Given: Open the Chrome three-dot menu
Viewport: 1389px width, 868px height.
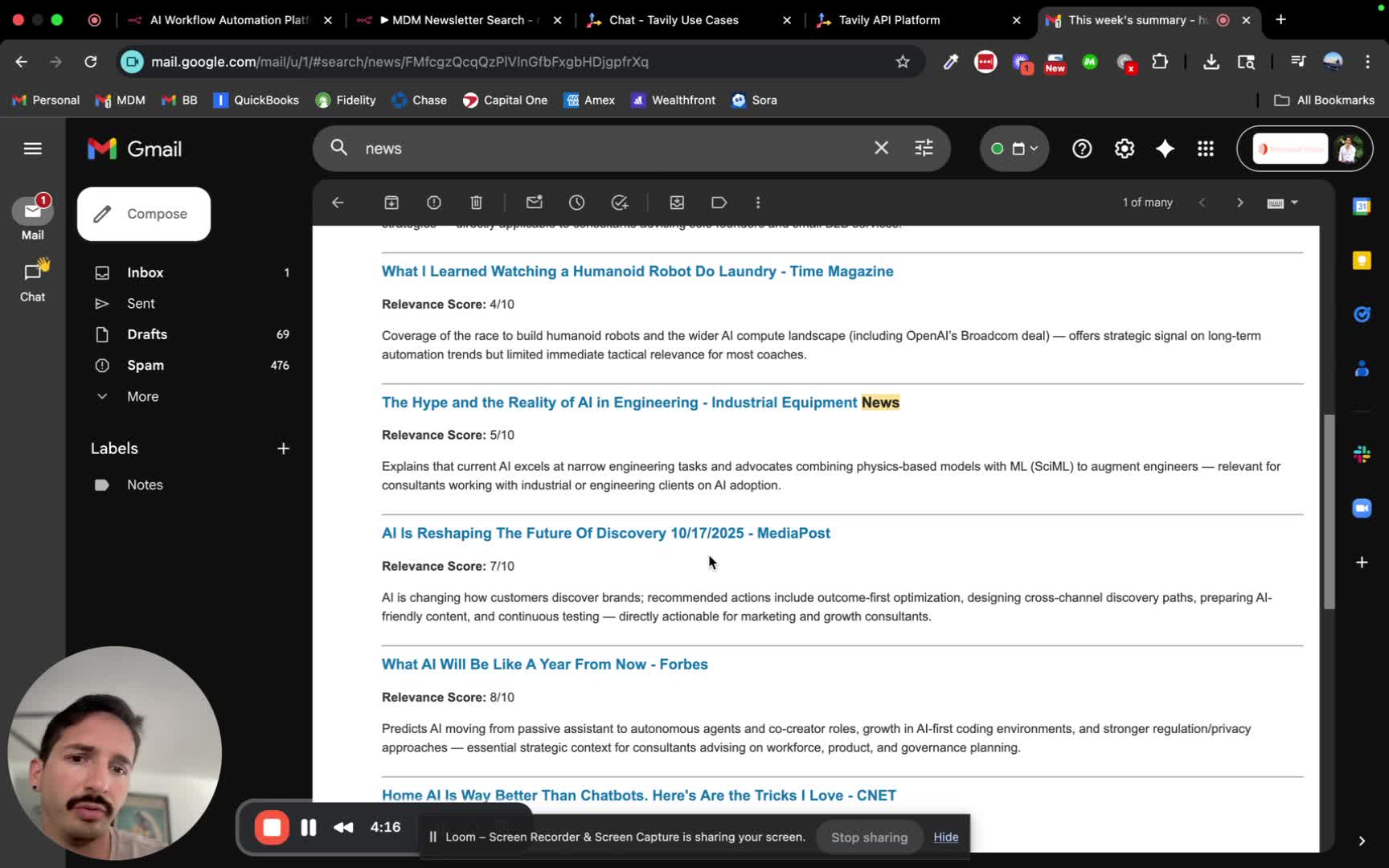Looking at the screenshot, I should pos(1367,62).
